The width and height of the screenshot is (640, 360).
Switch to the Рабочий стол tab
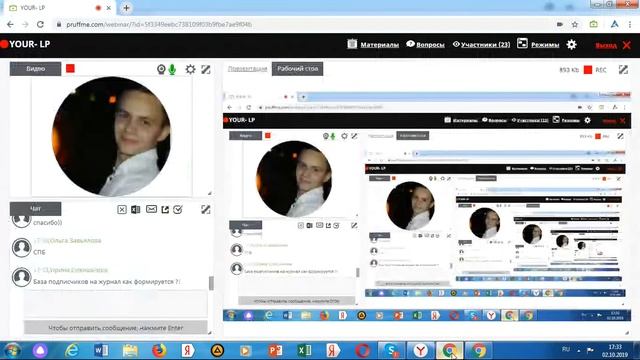(298, 69)
